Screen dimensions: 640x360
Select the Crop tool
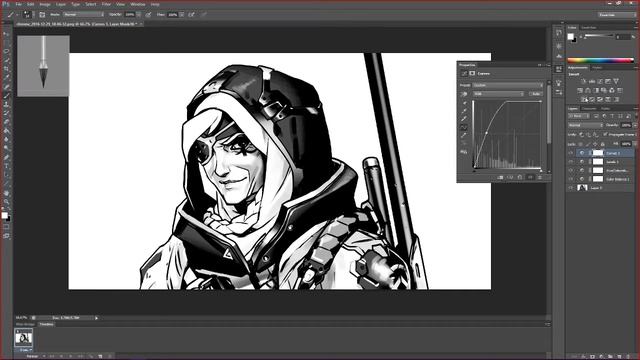[x=6, y=69]
